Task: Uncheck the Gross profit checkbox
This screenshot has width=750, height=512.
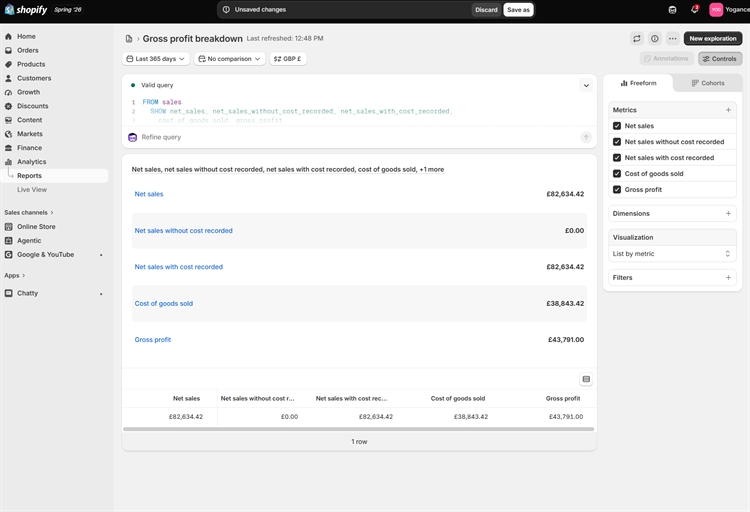Action: tap(617, 189)
